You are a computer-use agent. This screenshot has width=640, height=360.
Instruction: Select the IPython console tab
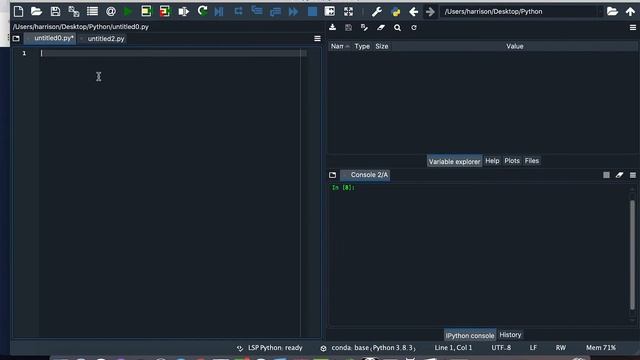click(x=470, y=335)
